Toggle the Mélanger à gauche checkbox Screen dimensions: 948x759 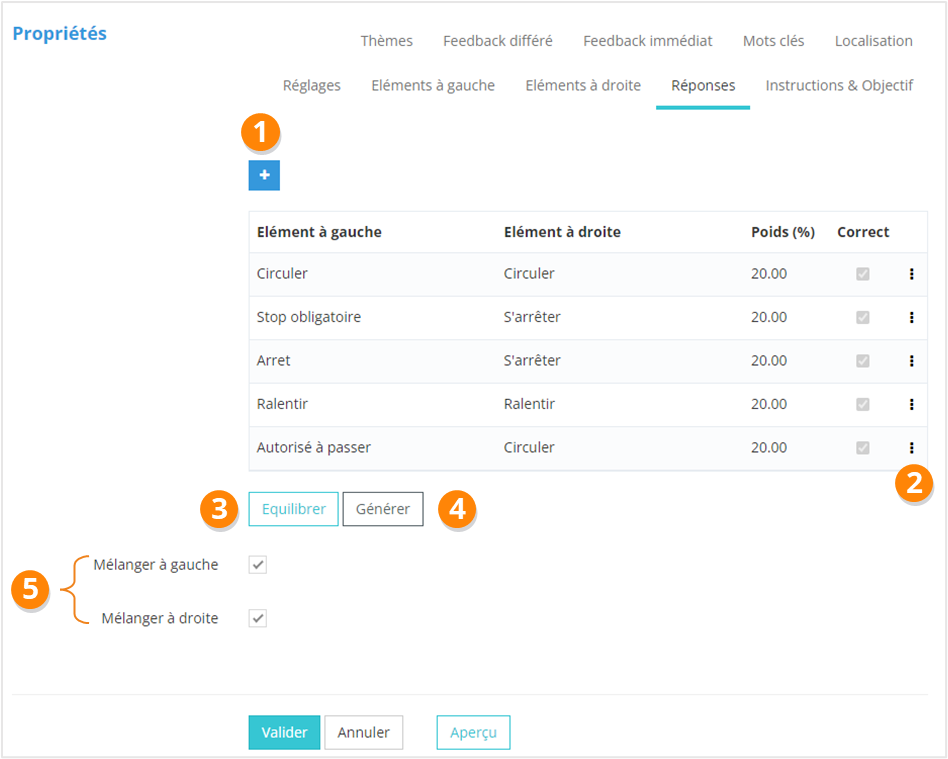(258, 565)
